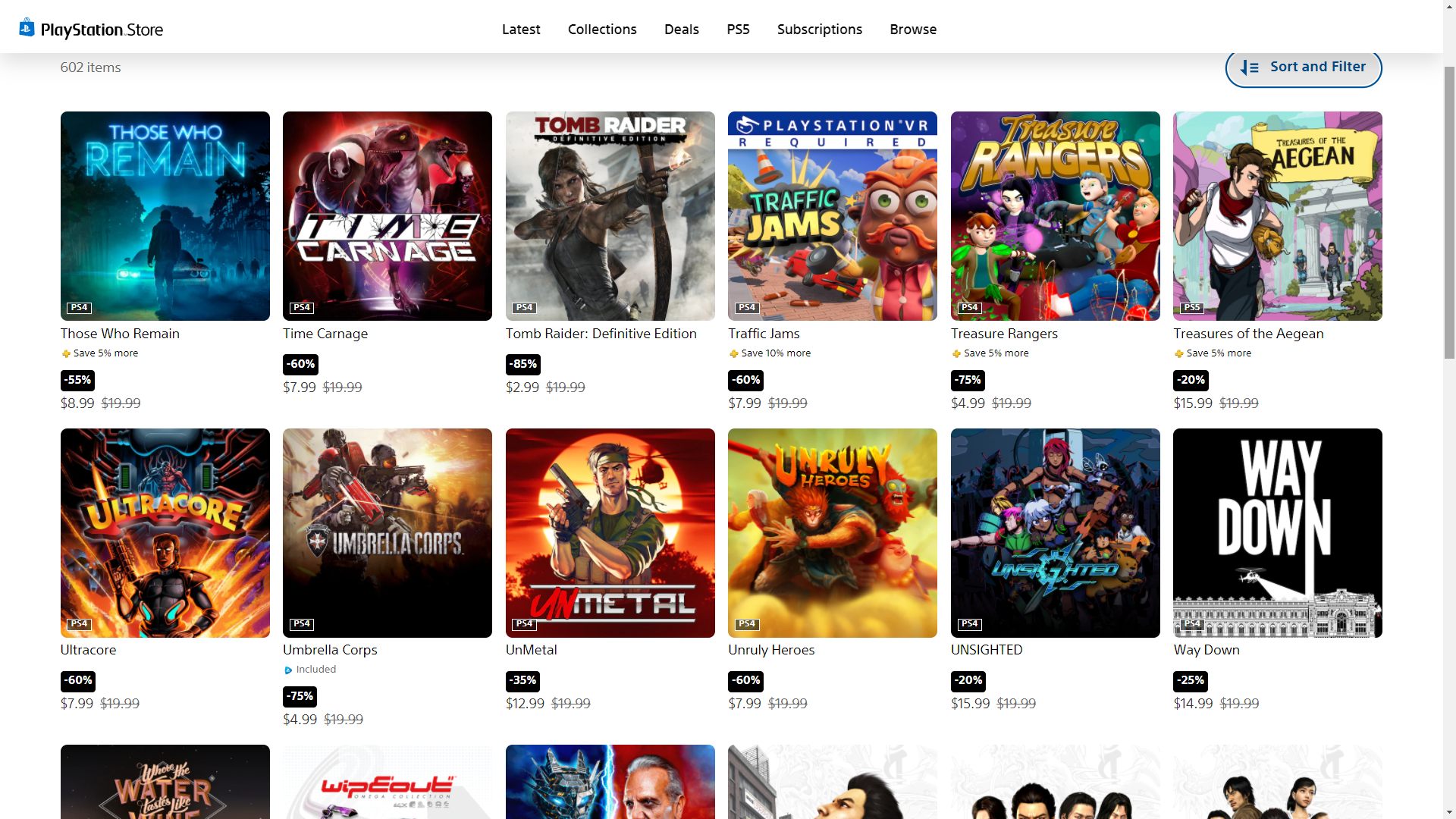Click the PS4 badge on the Time Carnage cover

pyautogui.click(x=302, y=308)
